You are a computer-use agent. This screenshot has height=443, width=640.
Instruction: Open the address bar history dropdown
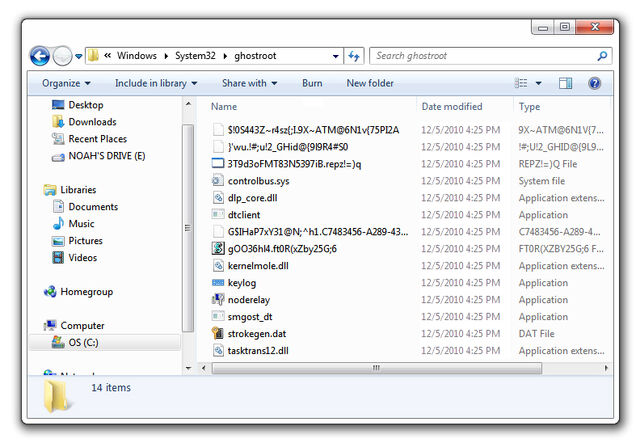[x=336, y=56]
